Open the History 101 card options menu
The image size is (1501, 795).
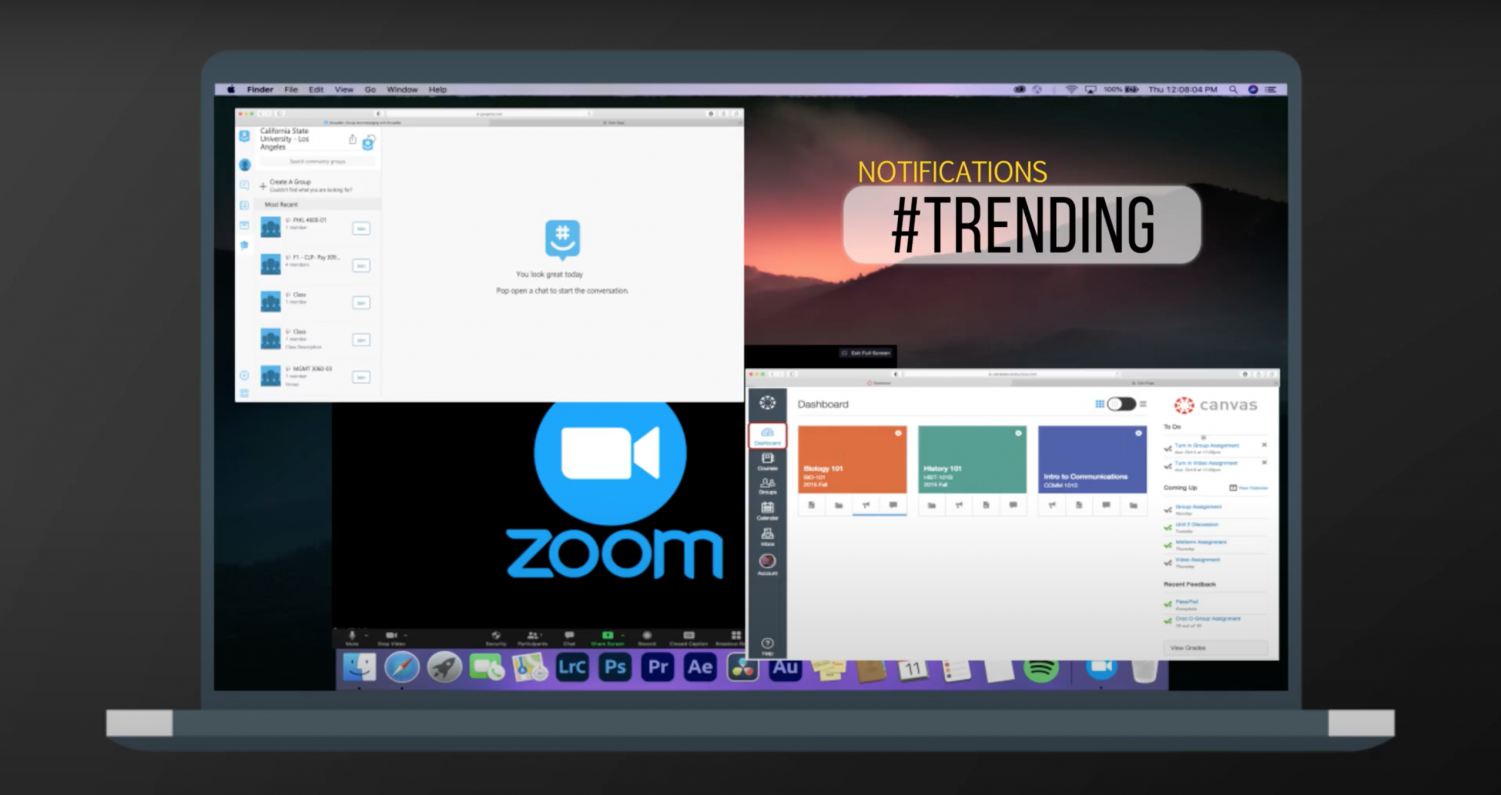tap(1018, 433)
